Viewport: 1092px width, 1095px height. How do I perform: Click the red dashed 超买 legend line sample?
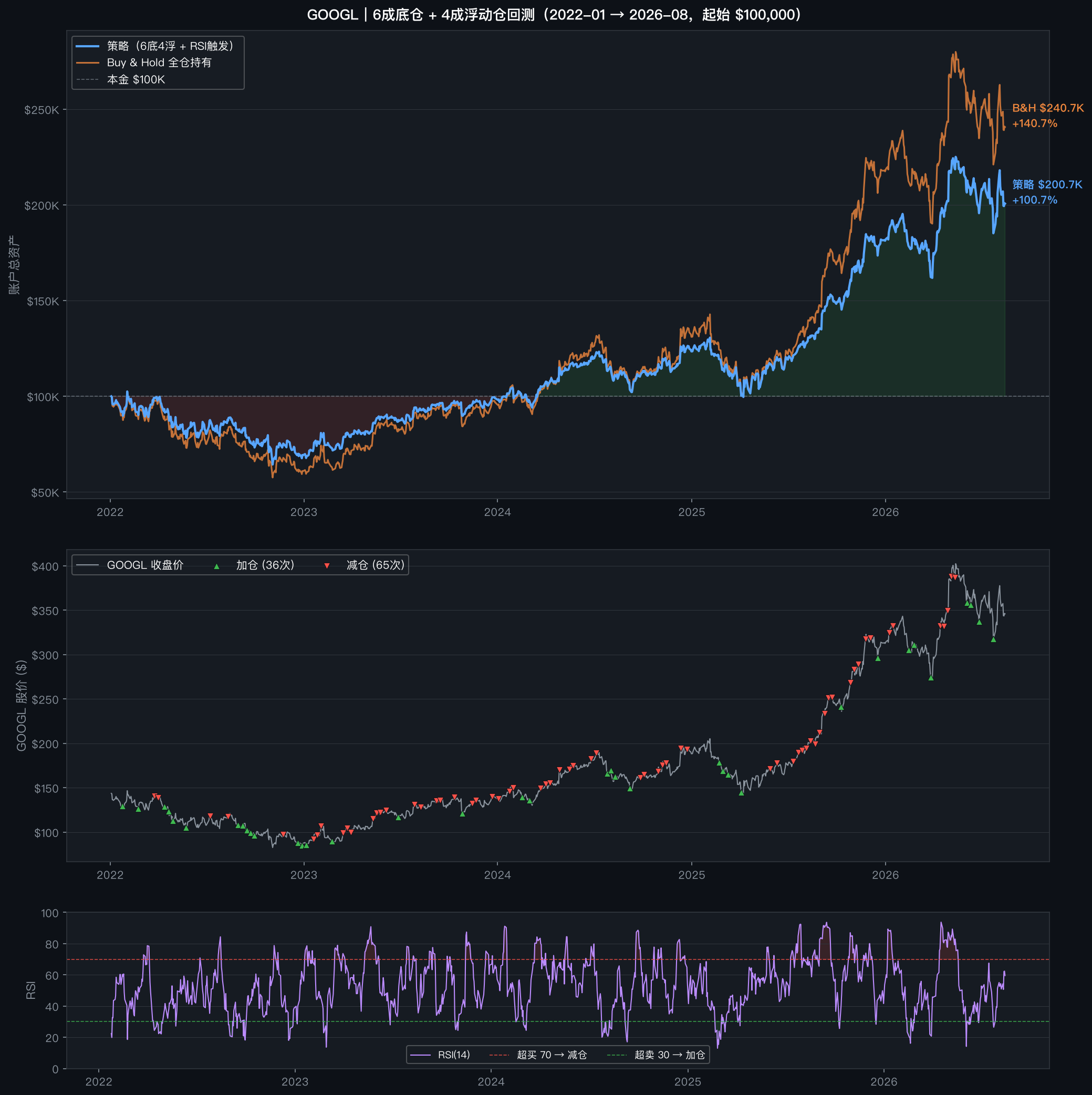(x=499, y=1055)
